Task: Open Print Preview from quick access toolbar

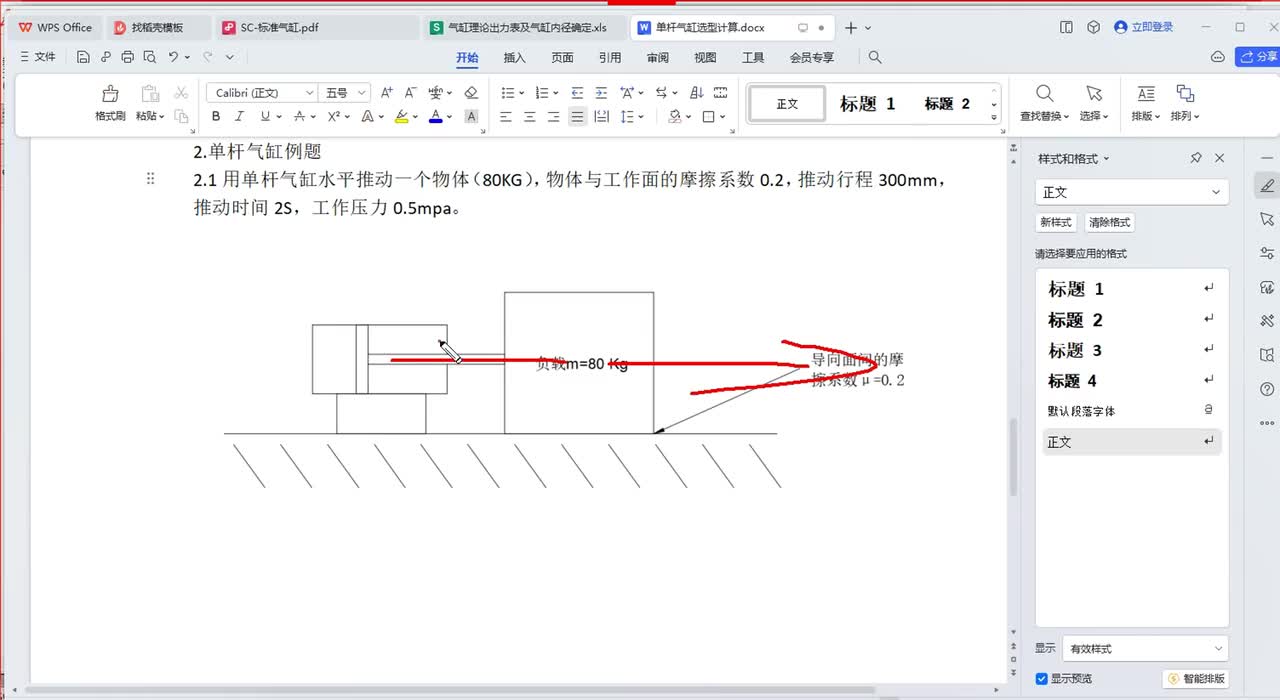Action: click(x=149, y=57)
